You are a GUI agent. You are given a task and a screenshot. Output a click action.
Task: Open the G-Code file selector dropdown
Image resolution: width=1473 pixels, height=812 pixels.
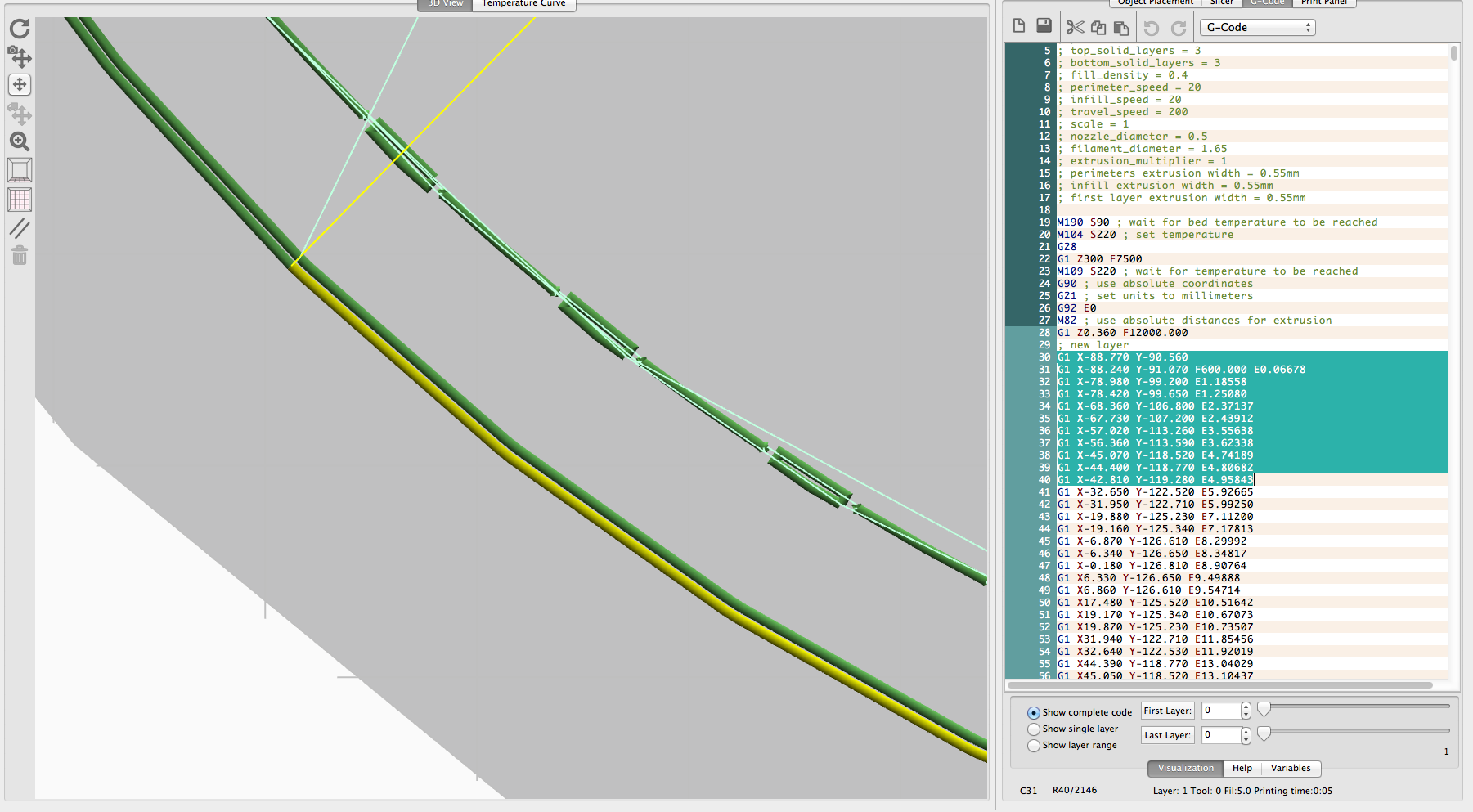1257,28
